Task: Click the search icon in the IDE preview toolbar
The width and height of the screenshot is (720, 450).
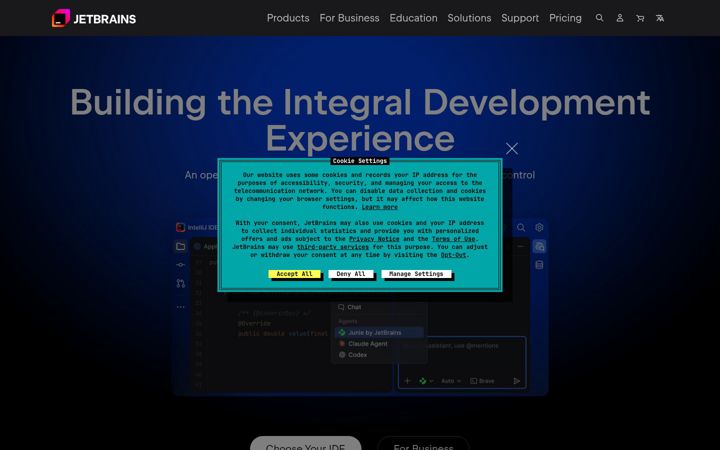Action: click(521, 227)
